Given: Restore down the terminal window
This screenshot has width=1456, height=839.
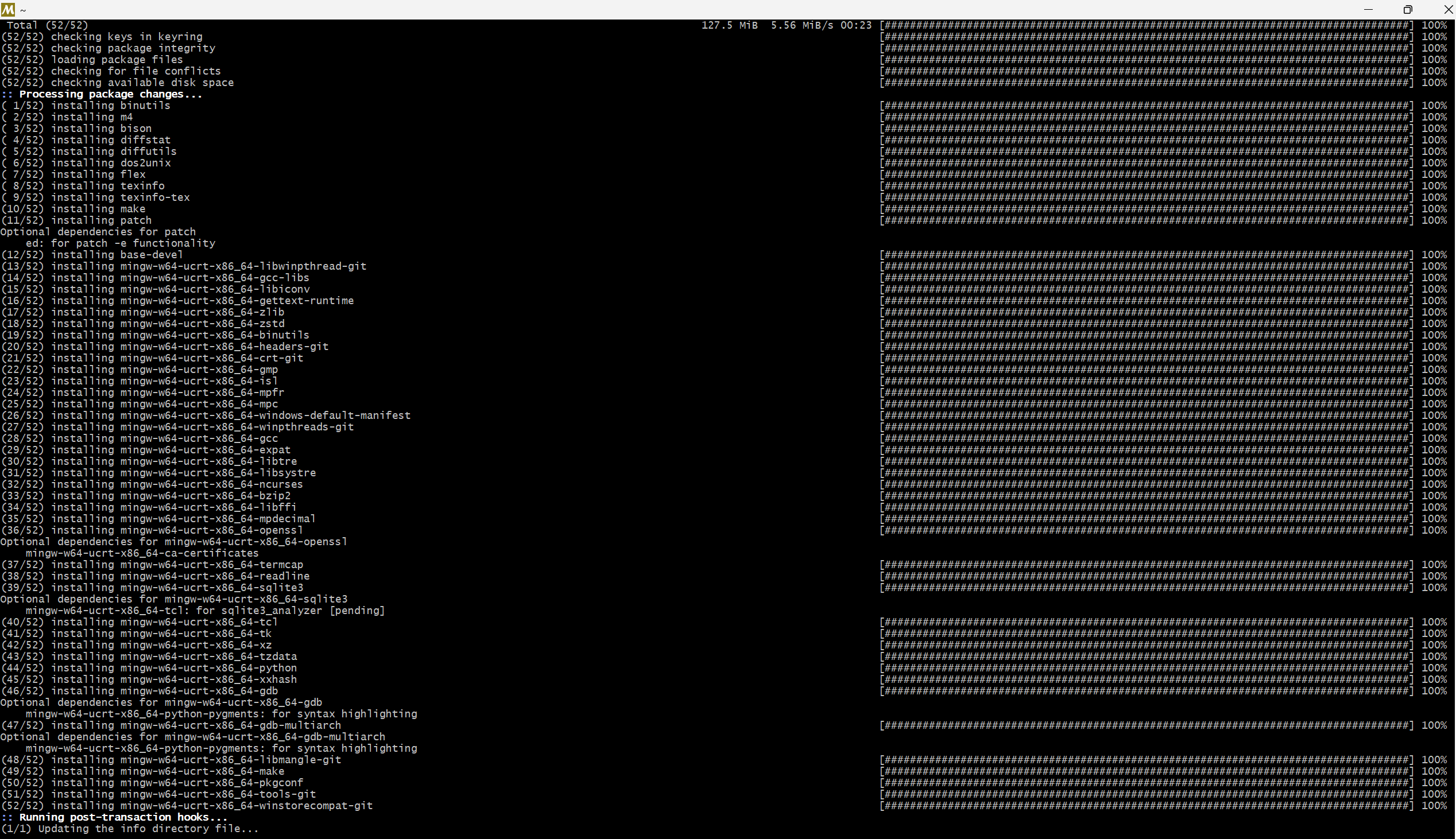Looking at the screenshot, I should 1408,9.
